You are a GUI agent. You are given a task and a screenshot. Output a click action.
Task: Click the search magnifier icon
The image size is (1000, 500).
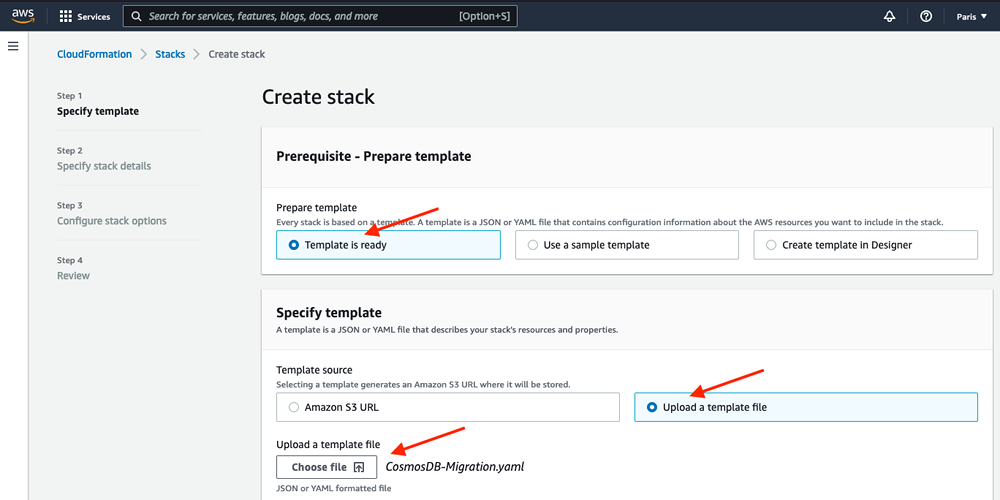click(136, 16)
